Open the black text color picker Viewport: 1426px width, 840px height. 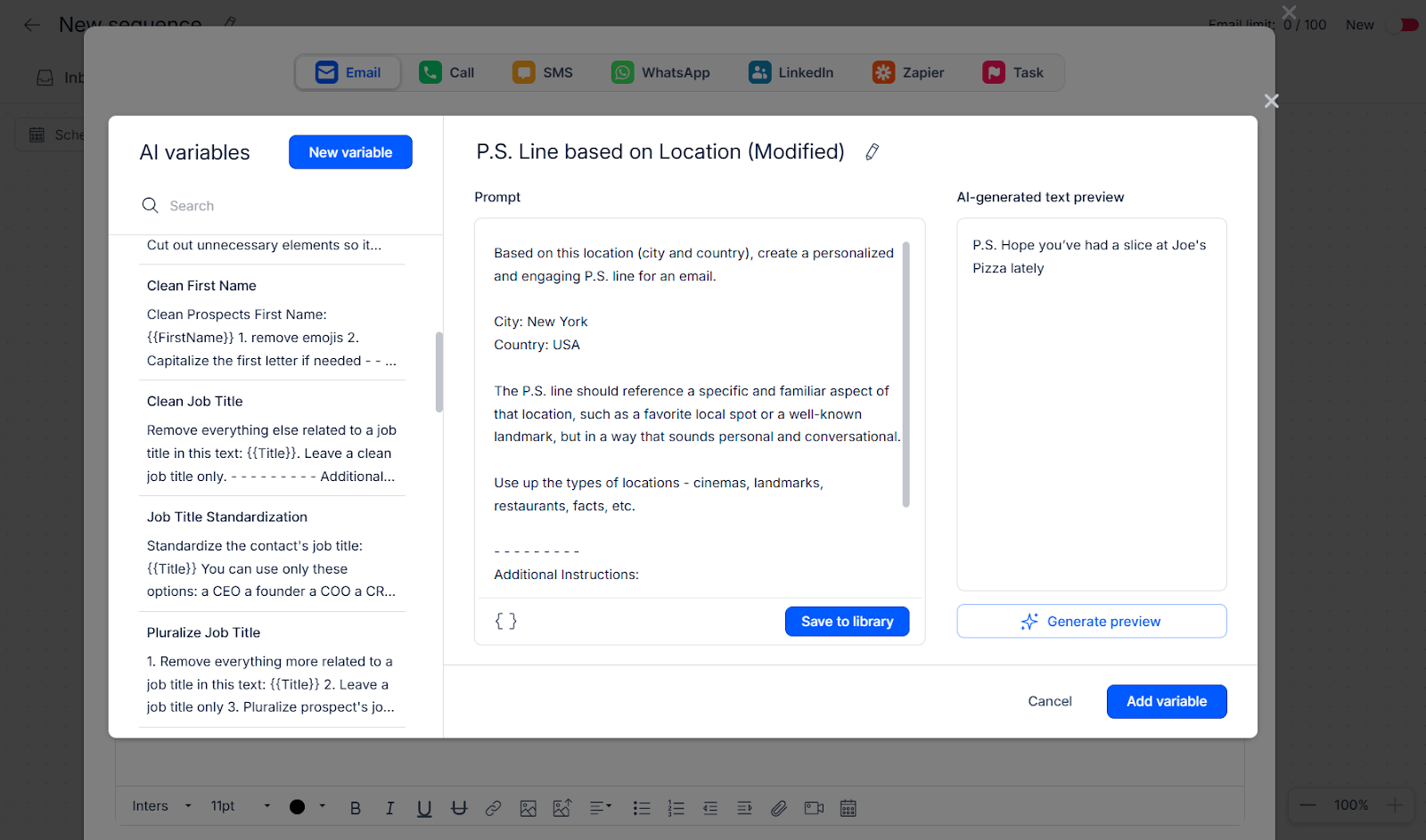click(x=307, y=806)
